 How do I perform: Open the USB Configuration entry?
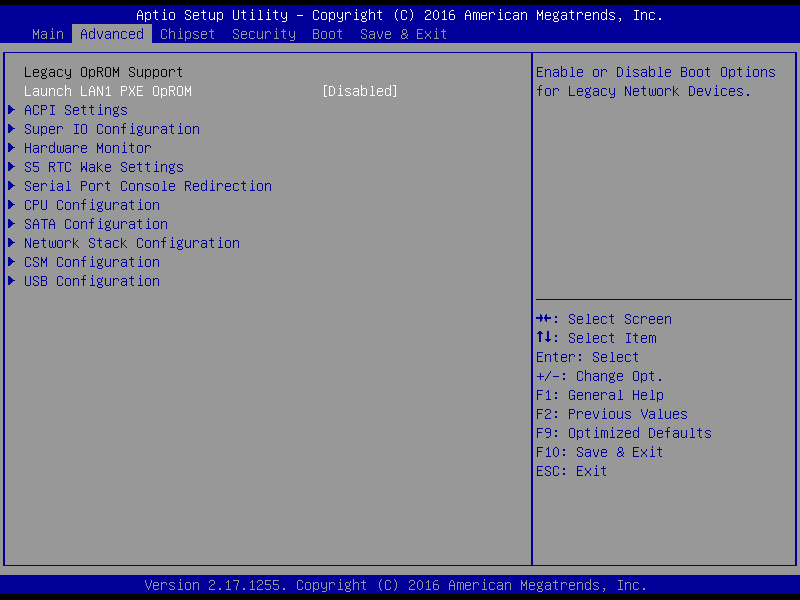coord(92,281)
